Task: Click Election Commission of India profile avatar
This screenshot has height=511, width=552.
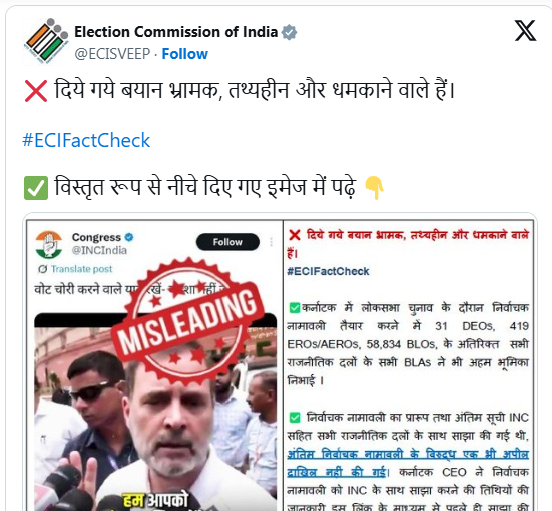Action: click(x=46, y=42)
